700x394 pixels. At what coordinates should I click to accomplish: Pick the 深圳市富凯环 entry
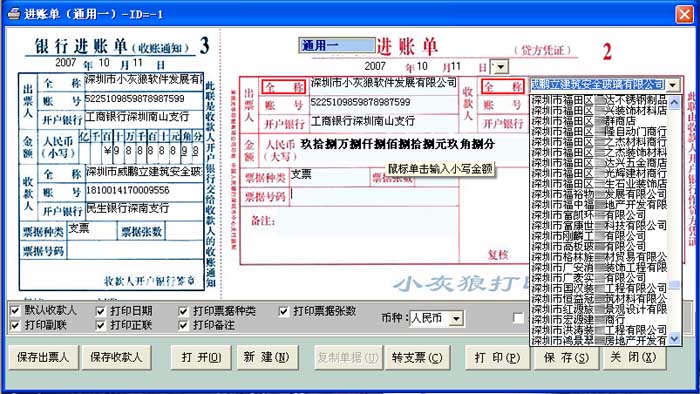599,215
